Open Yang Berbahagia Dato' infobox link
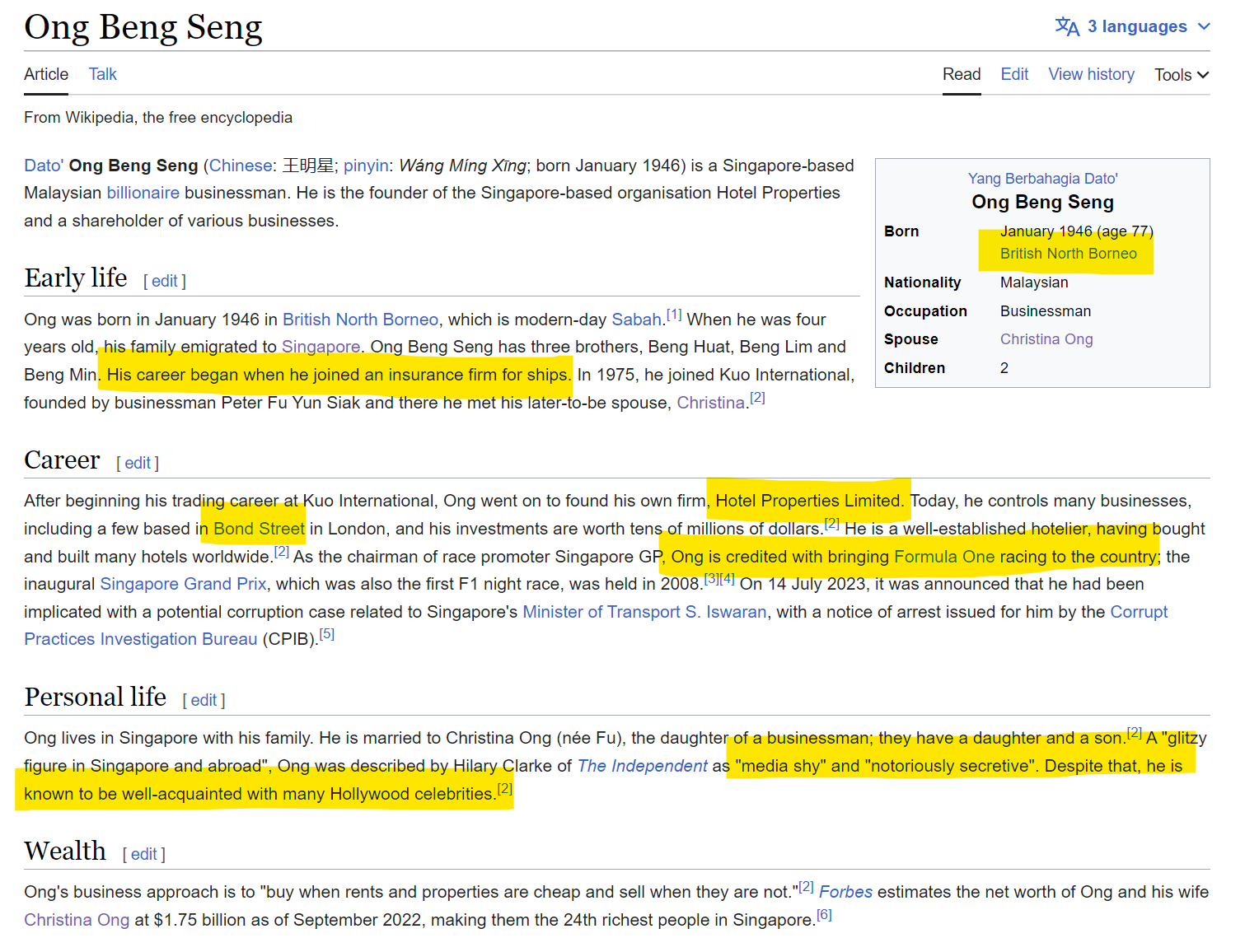Image resolution: width=1259 pixels, height=952 pixels. coord(1042,179)
